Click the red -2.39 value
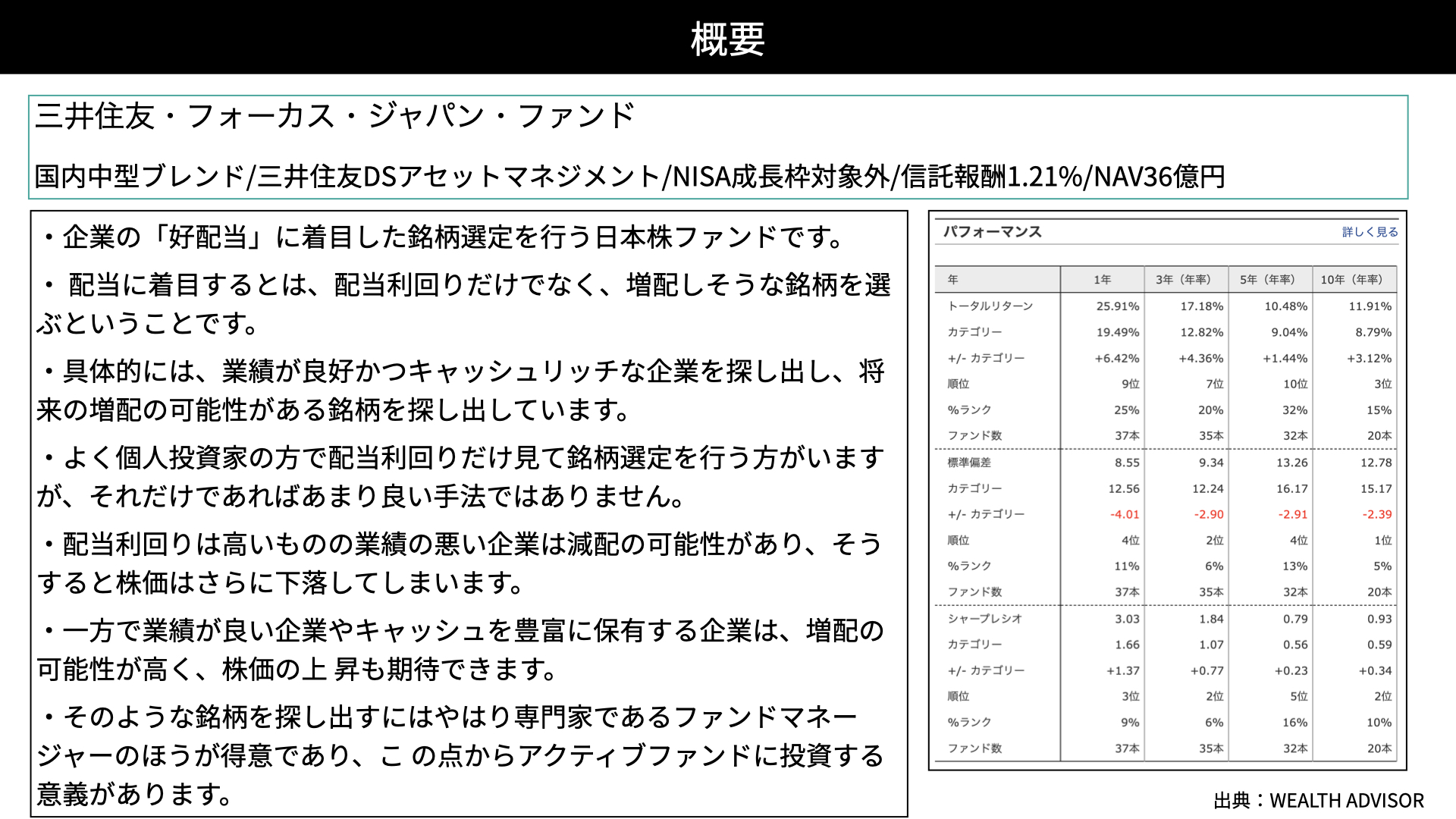1456x819 pixels. pos(1378,514)
